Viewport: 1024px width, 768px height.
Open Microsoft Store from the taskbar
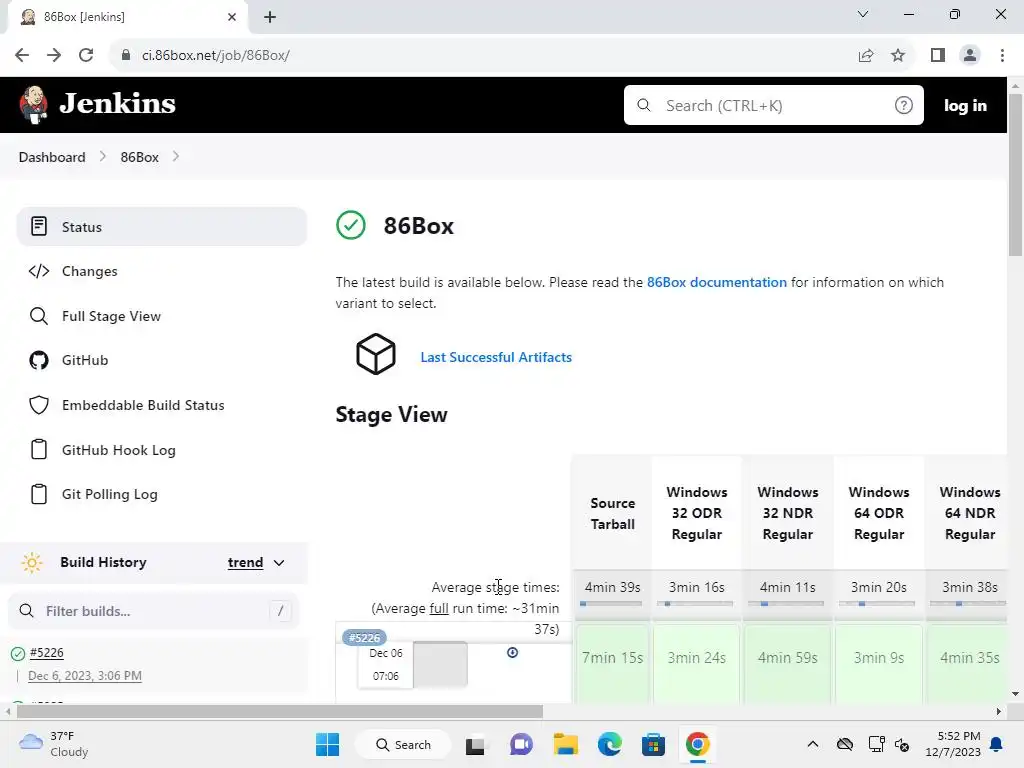point(653,744)
